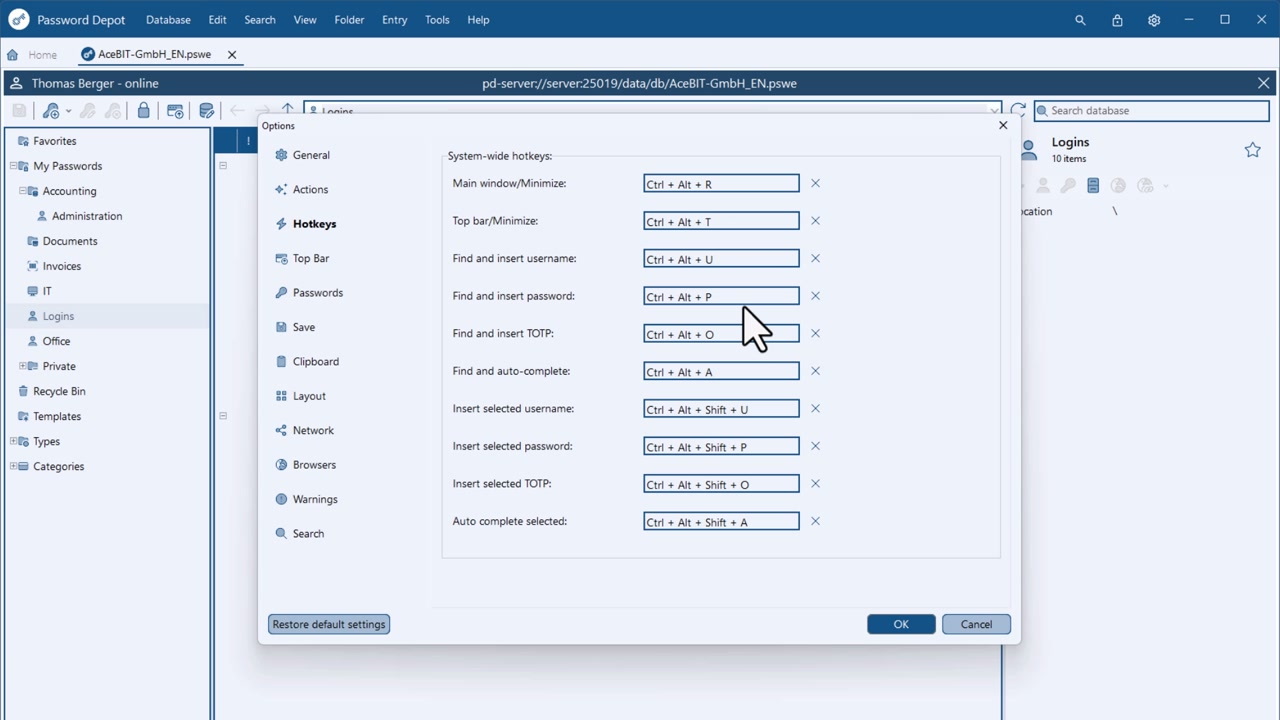Viewport: 1280px width, 720px height.
Task: Click the refresh icon beside search box
Action: (1018, 111)
